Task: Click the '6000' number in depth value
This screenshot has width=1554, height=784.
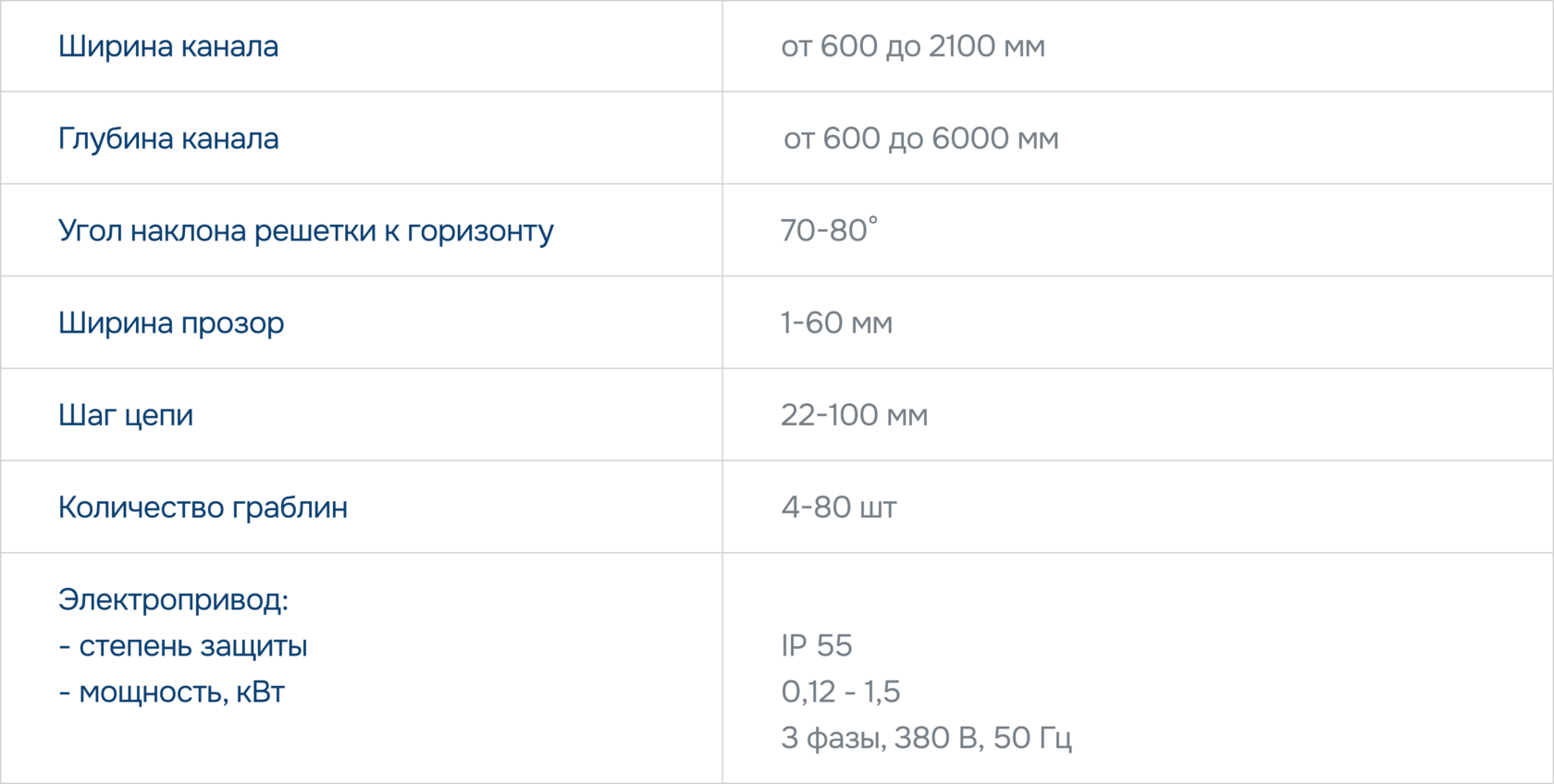Action: (969, 139)
